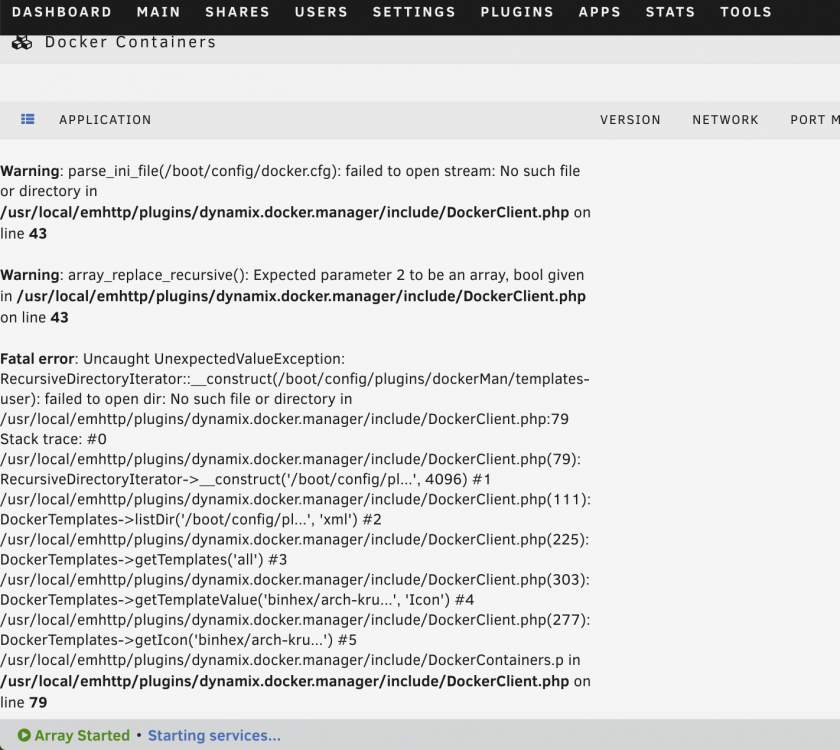Click the Array Started status text

click(x=82, y=736)
